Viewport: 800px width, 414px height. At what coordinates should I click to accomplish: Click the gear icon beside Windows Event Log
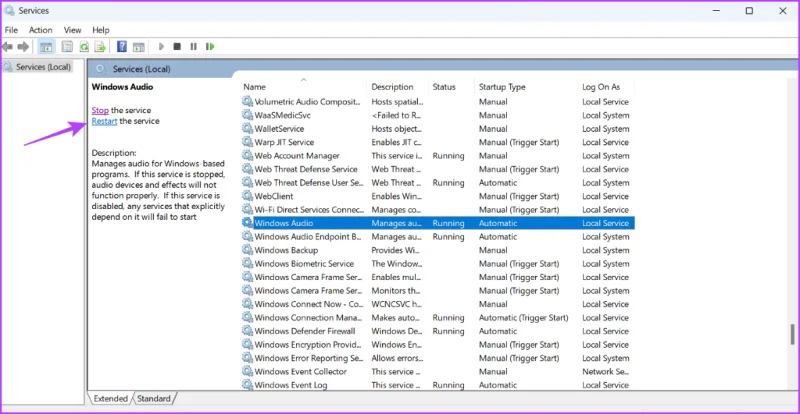click(x=247, y=385)
